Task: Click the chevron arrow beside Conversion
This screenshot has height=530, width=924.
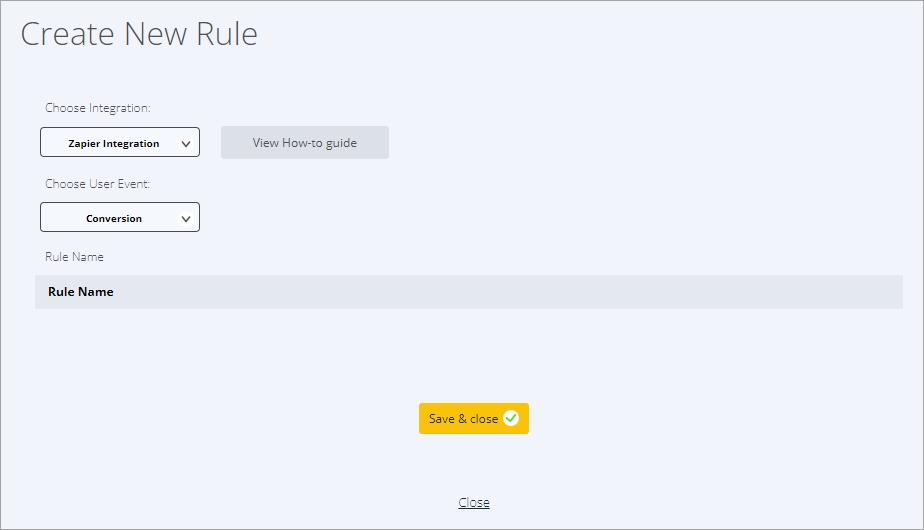Action: 186,219
